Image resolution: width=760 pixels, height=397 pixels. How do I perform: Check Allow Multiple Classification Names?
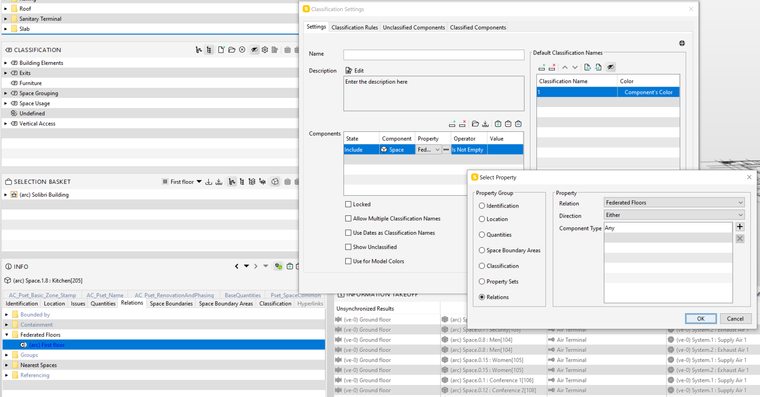[348, 218]
